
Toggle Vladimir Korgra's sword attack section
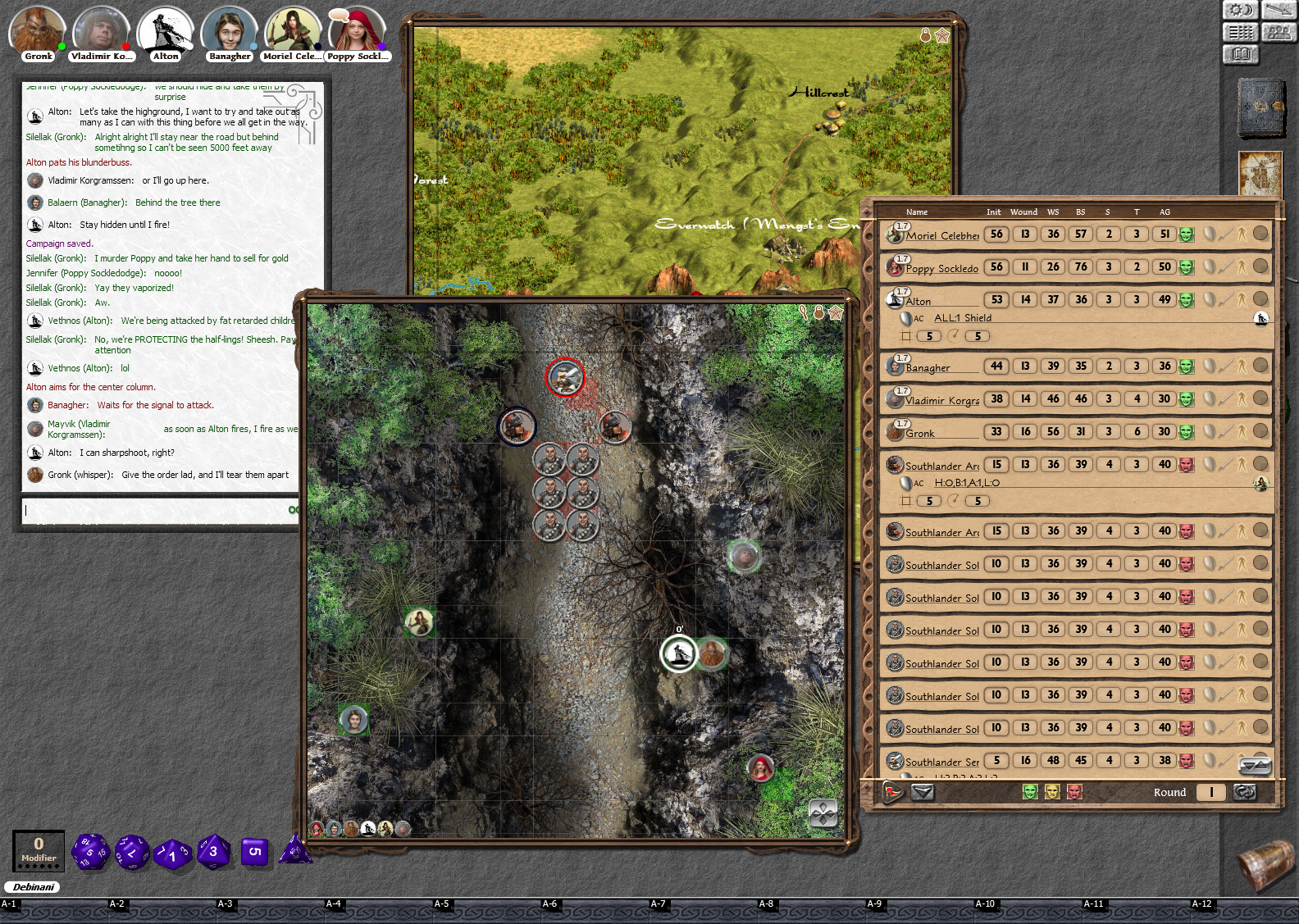pyautogui.click(x=1226, y=399)
